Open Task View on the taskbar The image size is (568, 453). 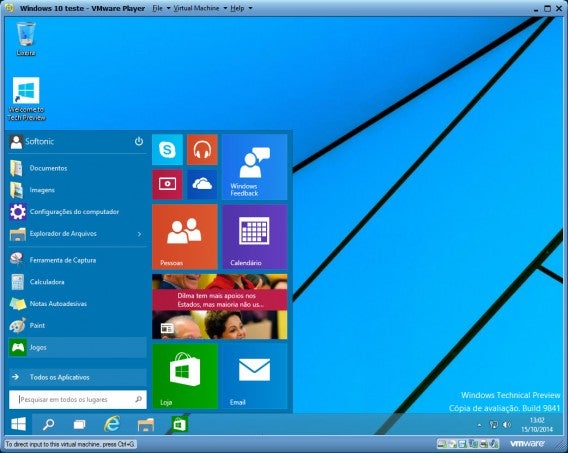(79, 424)
